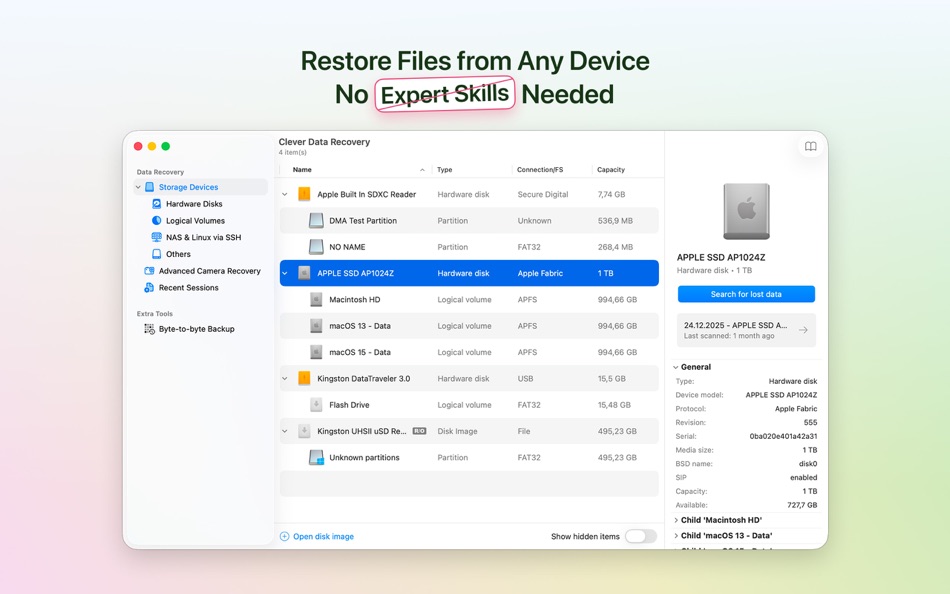Open the 24.12.2025 last scan session
950x594 pixels.
click(x=746, y=325)
